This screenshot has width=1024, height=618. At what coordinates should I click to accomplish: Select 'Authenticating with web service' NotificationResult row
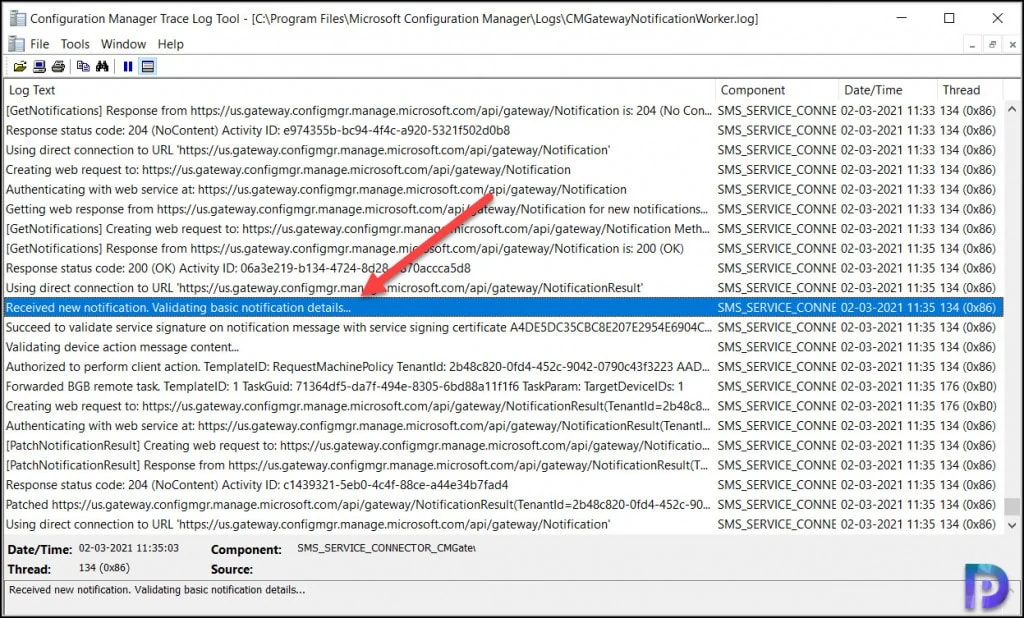504,426
